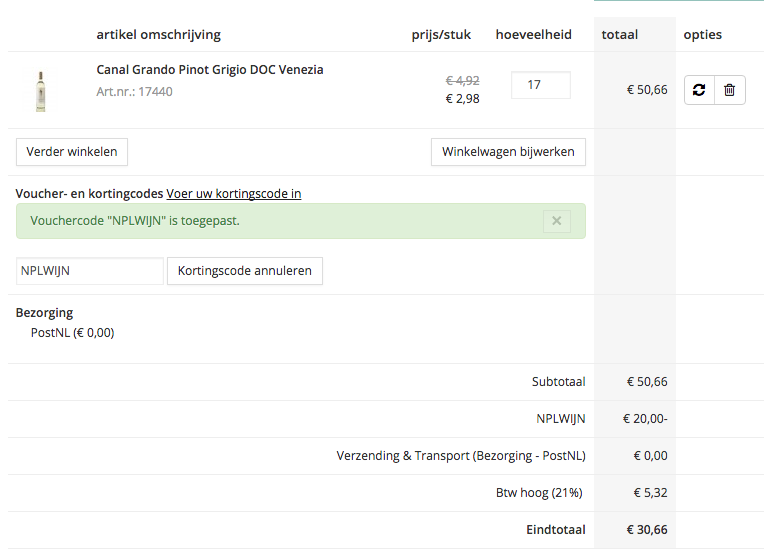Viewport: 768px width, 556px height.
Task: Follow the 'Voer uw kortingscode in' link
Action: [234, 193]
